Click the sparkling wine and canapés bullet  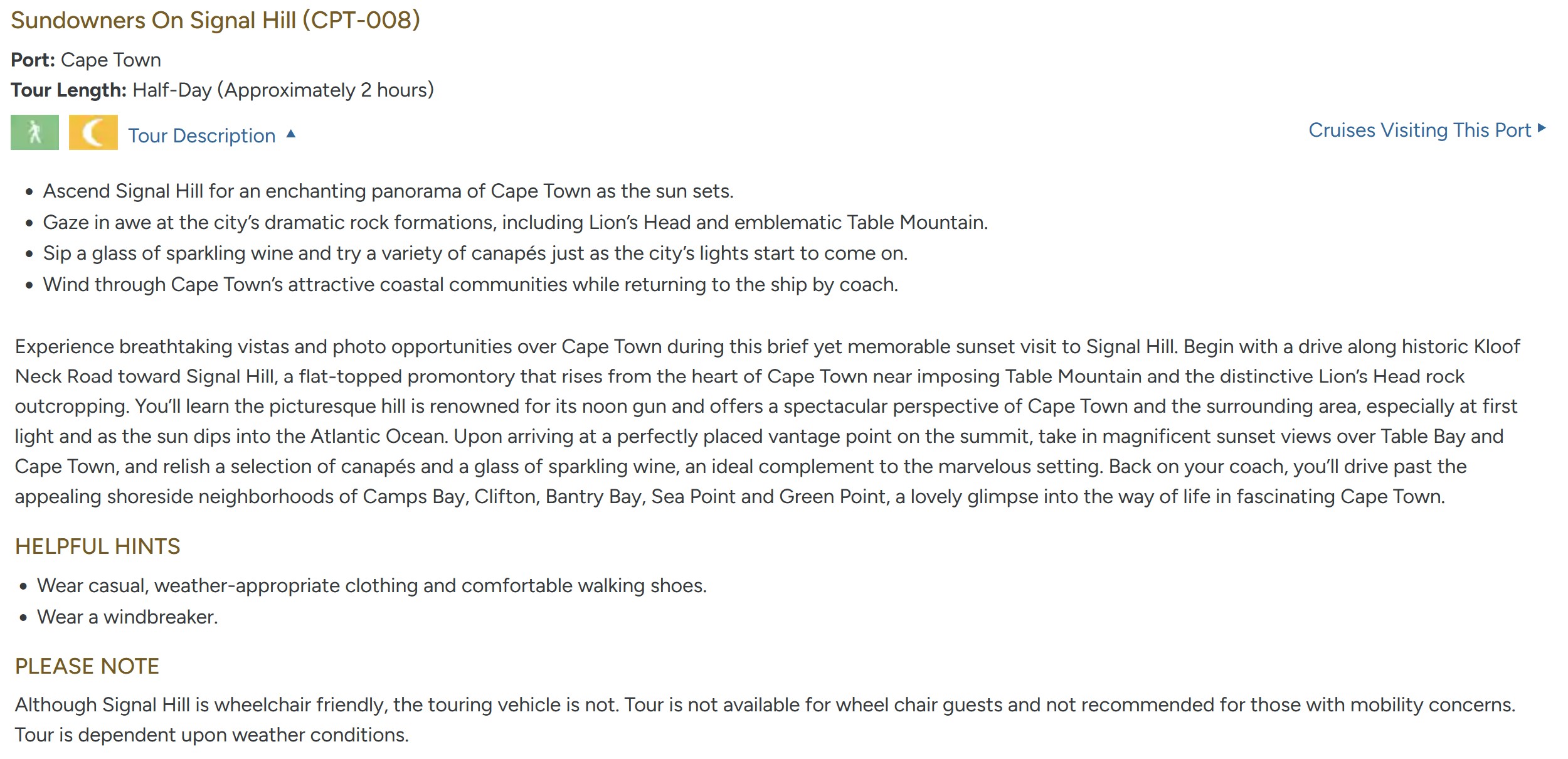(475, 253)
